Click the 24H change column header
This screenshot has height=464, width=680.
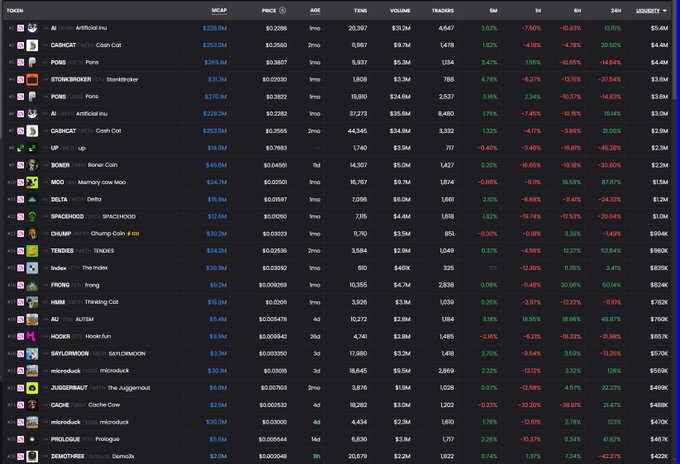tap(616, 10)
